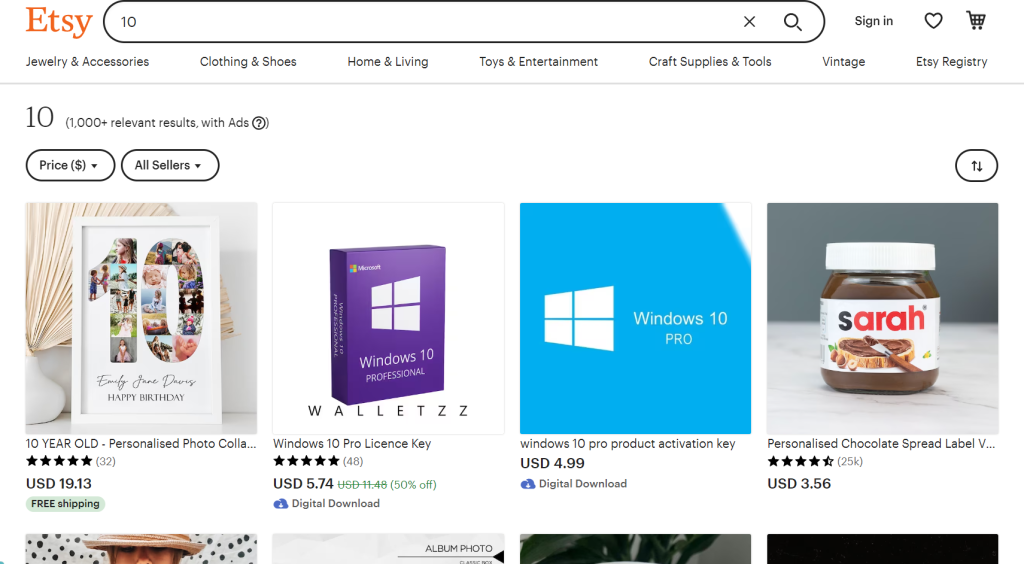This screenshot has width=1024, height=564.
Task: Open Craft Supplies & Tools category
Action: (x=710, y=62)
